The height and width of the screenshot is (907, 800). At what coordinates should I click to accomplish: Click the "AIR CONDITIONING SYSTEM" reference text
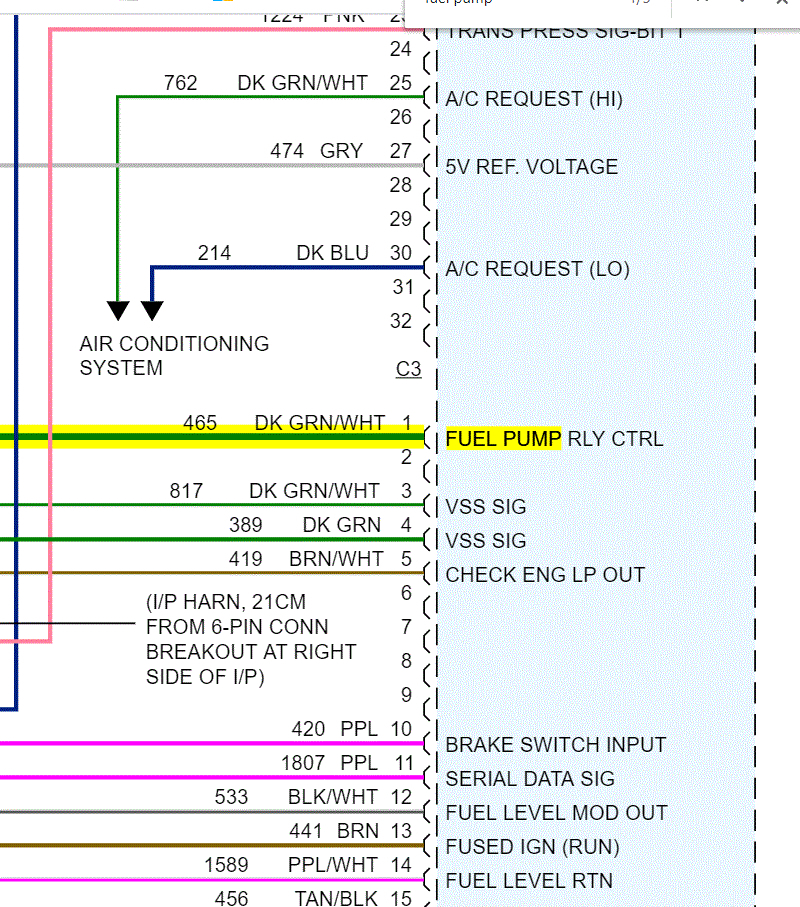[x=174, y=356]
